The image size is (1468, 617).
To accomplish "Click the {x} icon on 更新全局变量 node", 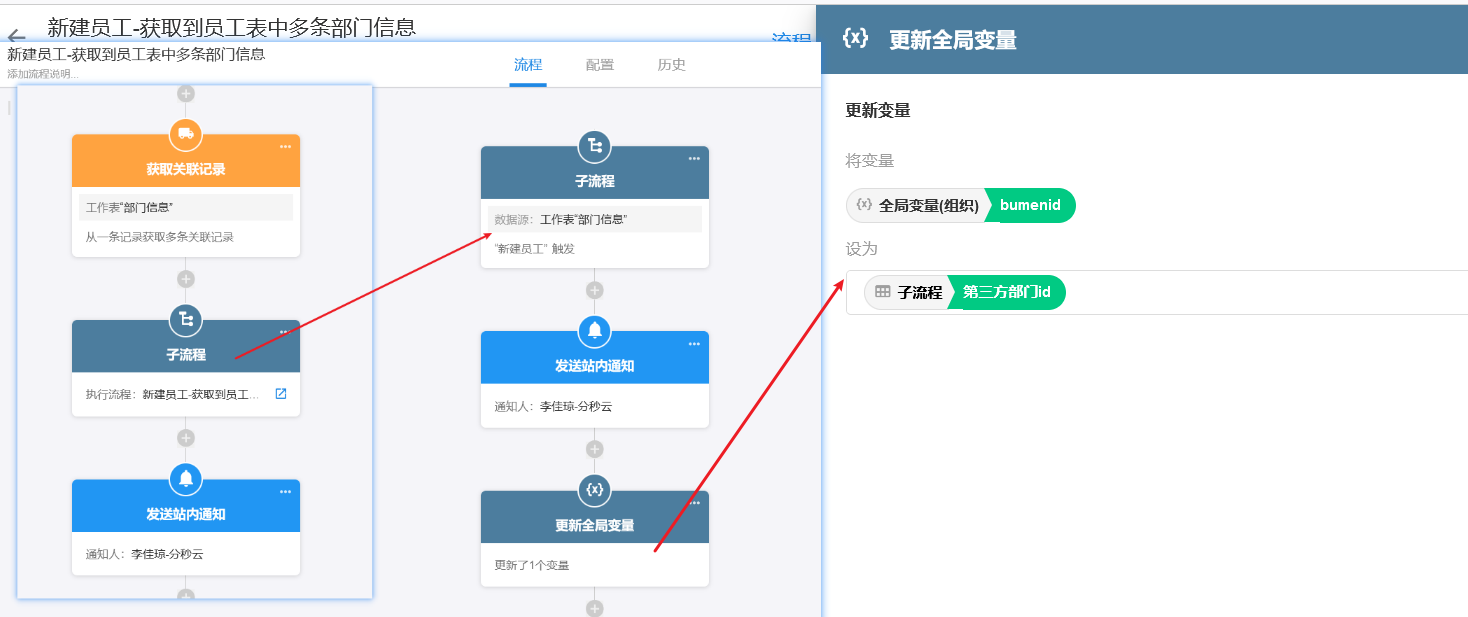I will pyautogui.click(x=595, y=490).
